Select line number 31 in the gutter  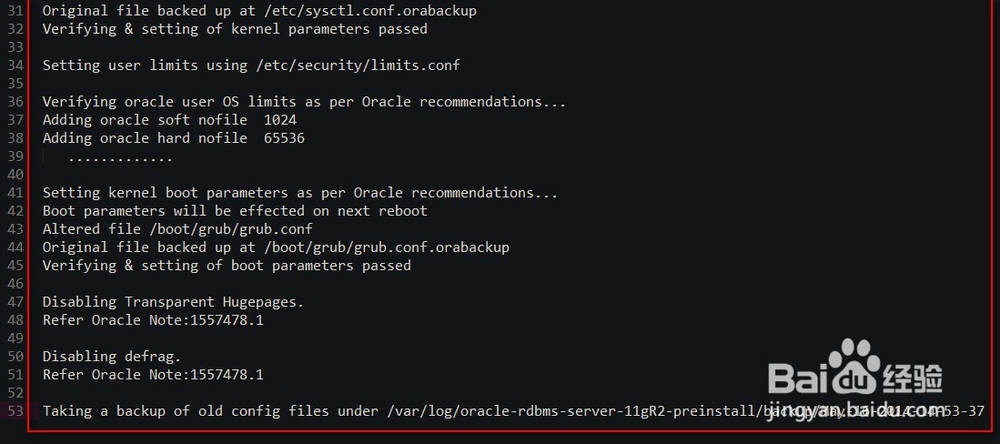16,11
